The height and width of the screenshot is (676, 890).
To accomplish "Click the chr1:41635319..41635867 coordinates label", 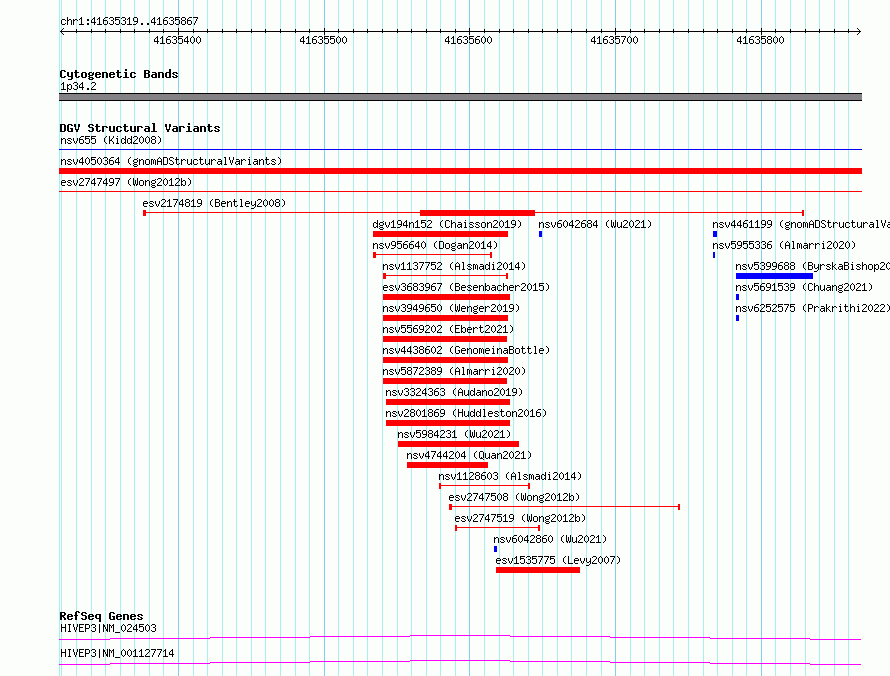I will 129,21.
